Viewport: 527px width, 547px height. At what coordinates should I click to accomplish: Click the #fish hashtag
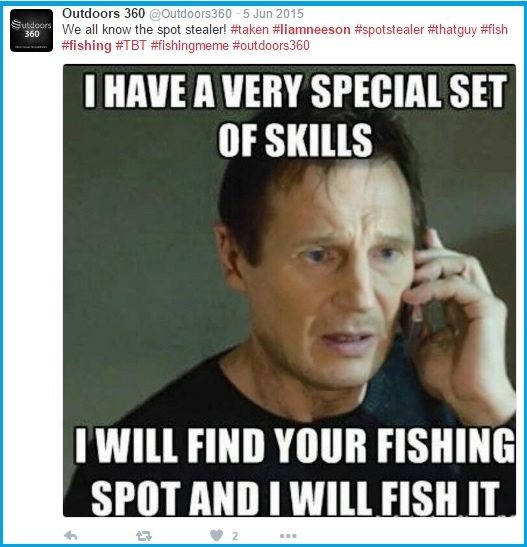coord(494,30)
